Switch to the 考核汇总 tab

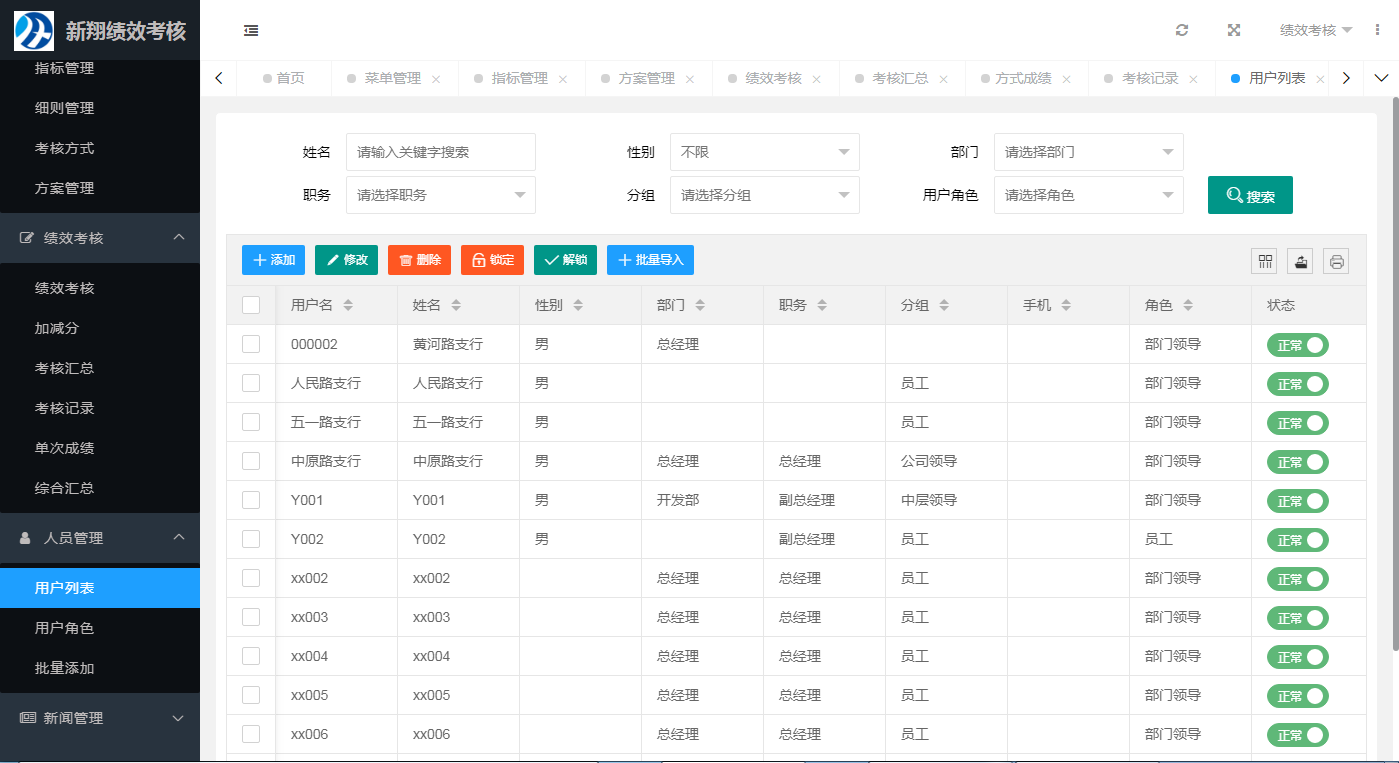coord(899,78)
